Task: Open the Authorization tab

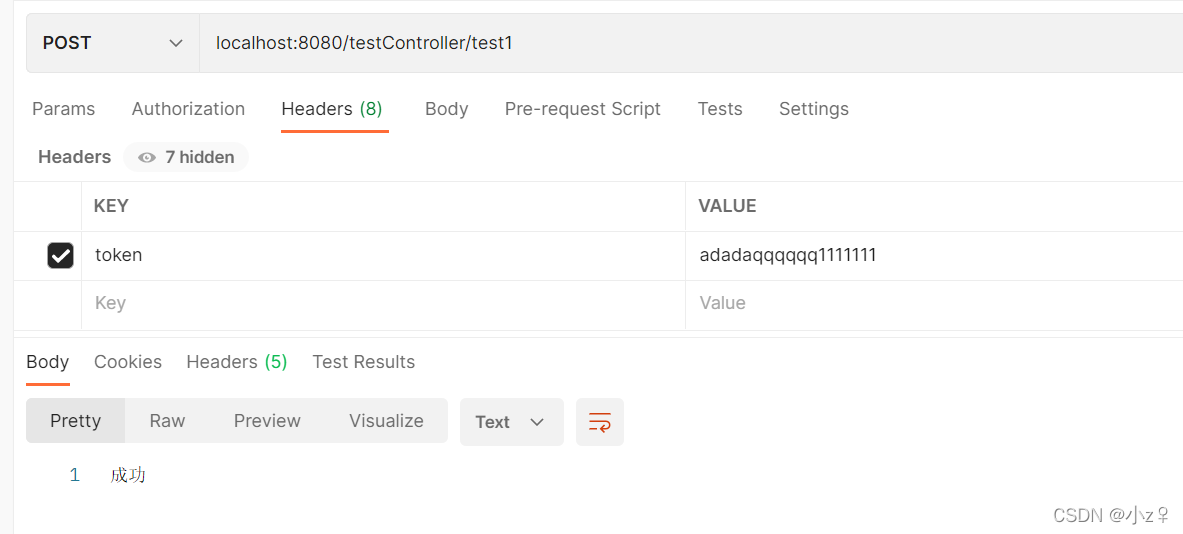Action: click(188, 109)
